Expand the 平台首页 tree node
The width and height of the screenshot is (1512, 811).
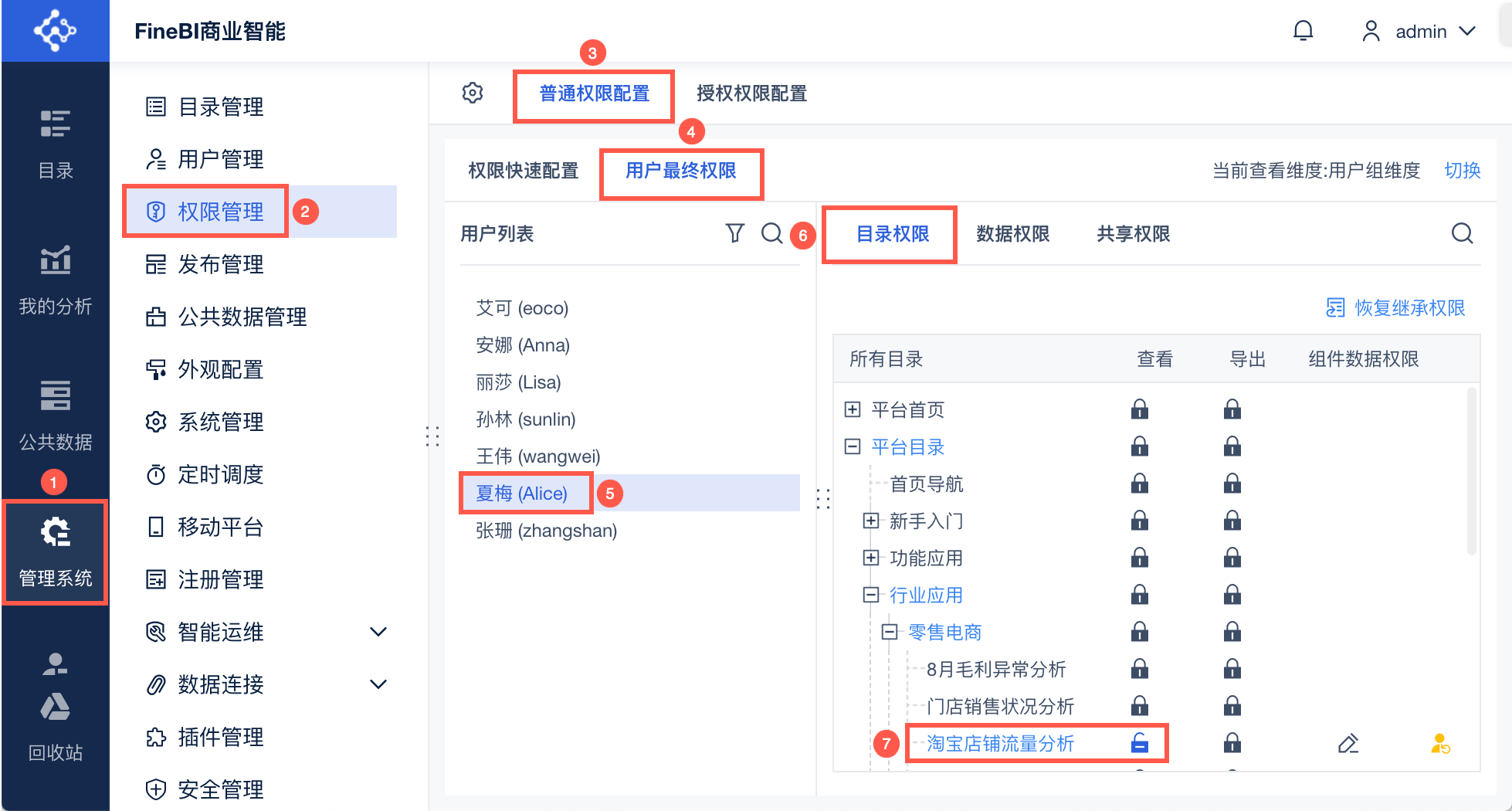(853, 409)
